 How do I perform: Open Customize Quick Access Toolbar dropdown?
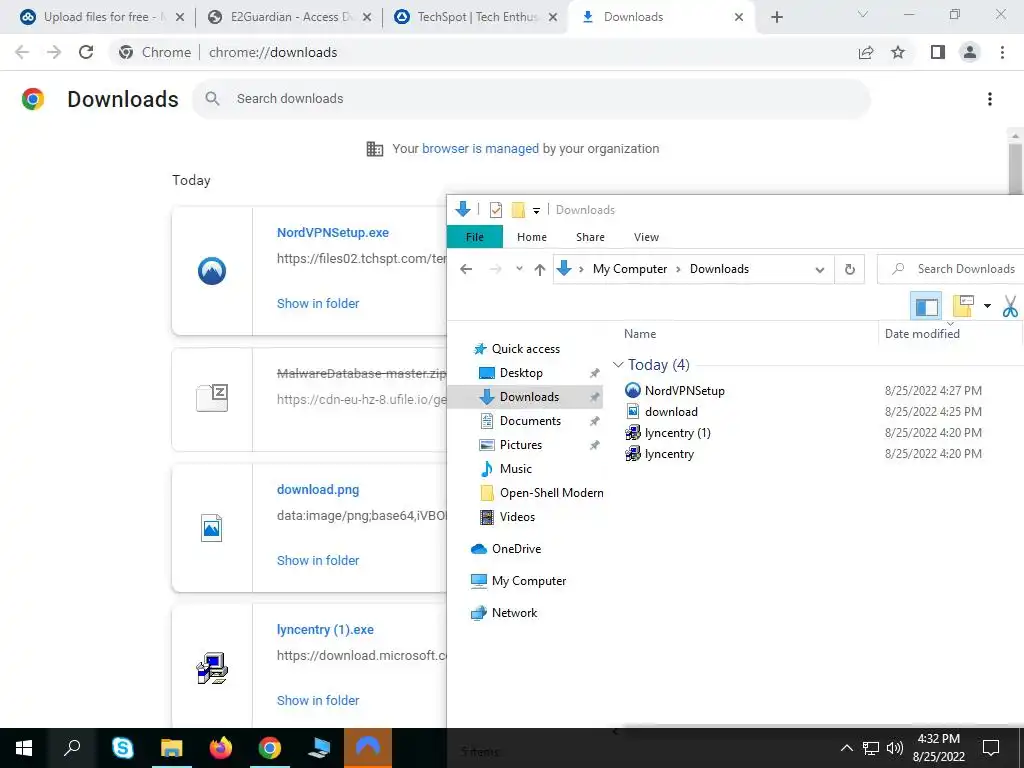tap(536, 210)
